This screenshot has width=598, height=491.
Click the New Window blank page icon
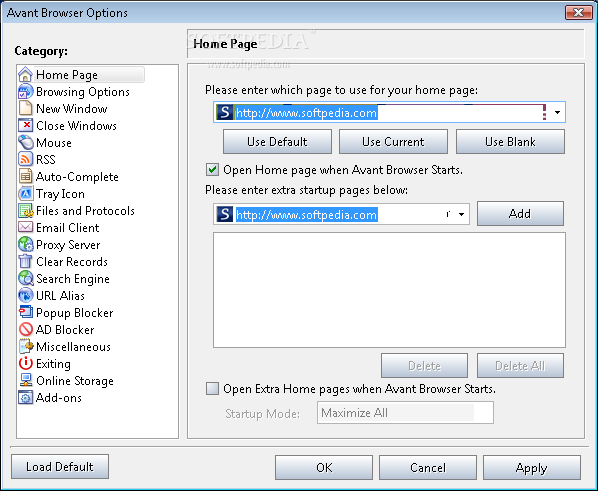pos(26,108)
